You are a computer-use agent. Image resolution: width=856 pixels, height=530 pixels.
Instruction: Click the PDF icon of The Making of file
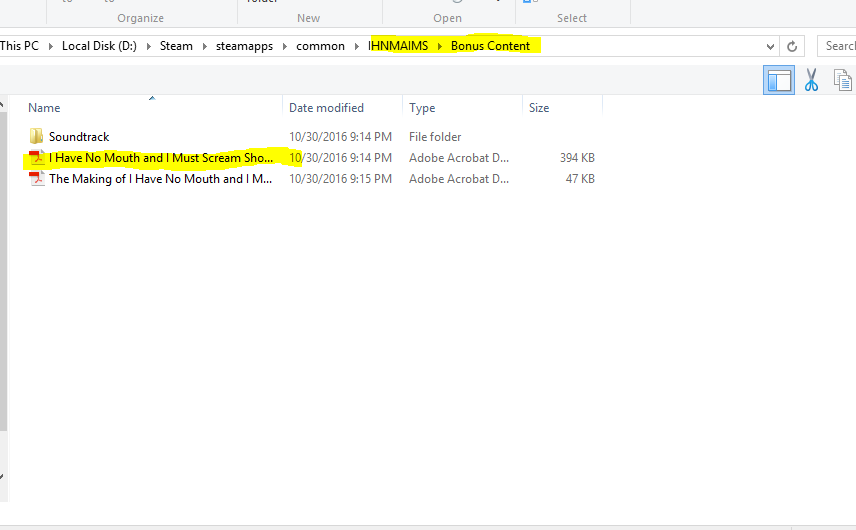coord(37,178)
